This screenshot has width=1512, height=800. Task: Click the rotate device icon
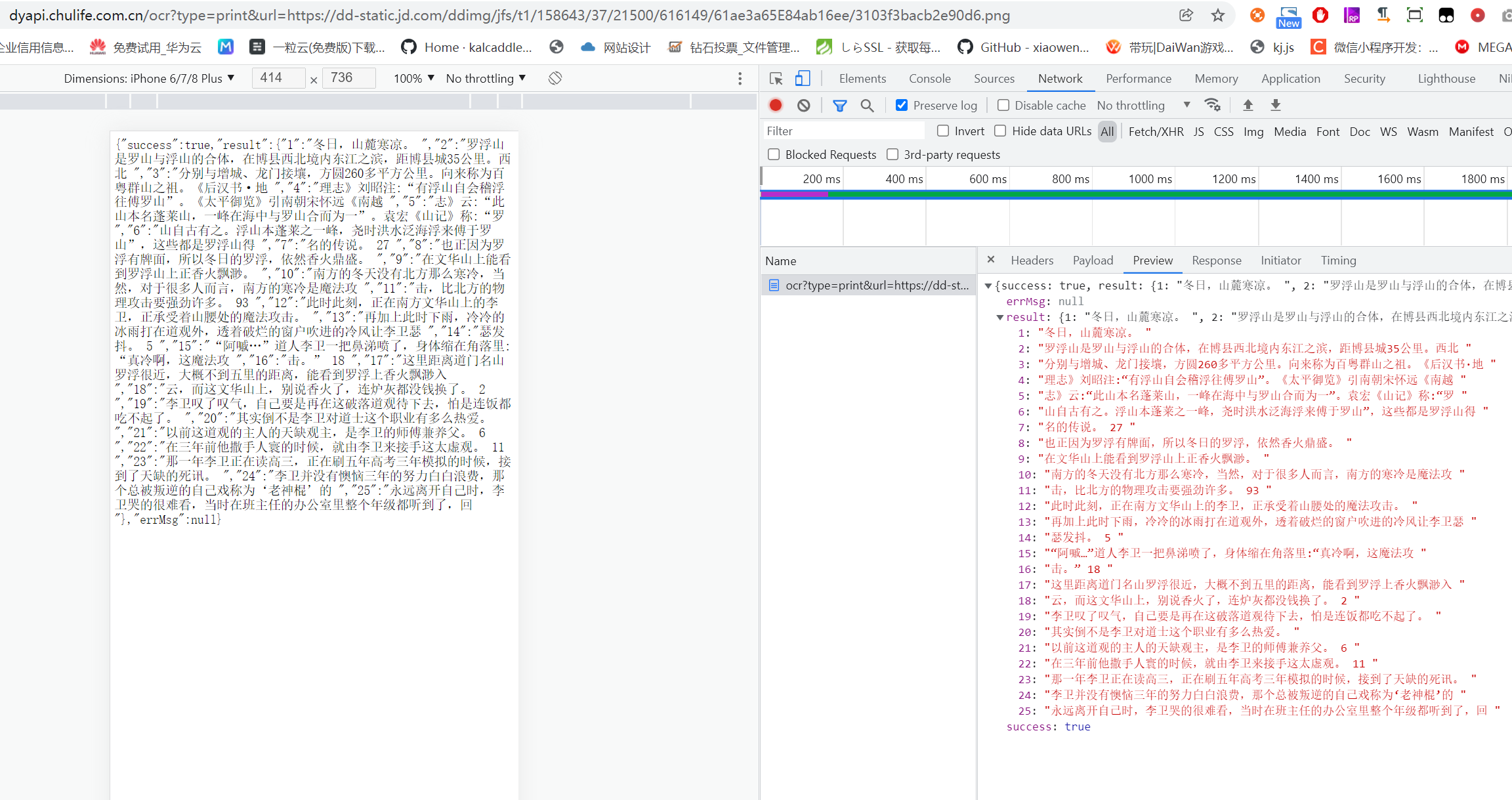(x=555, y=78)
